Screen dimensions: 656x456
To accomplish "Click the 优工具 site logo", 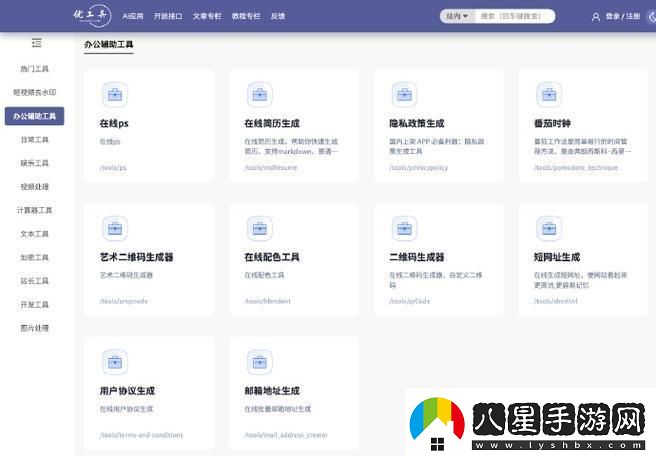I will point(89,15).
